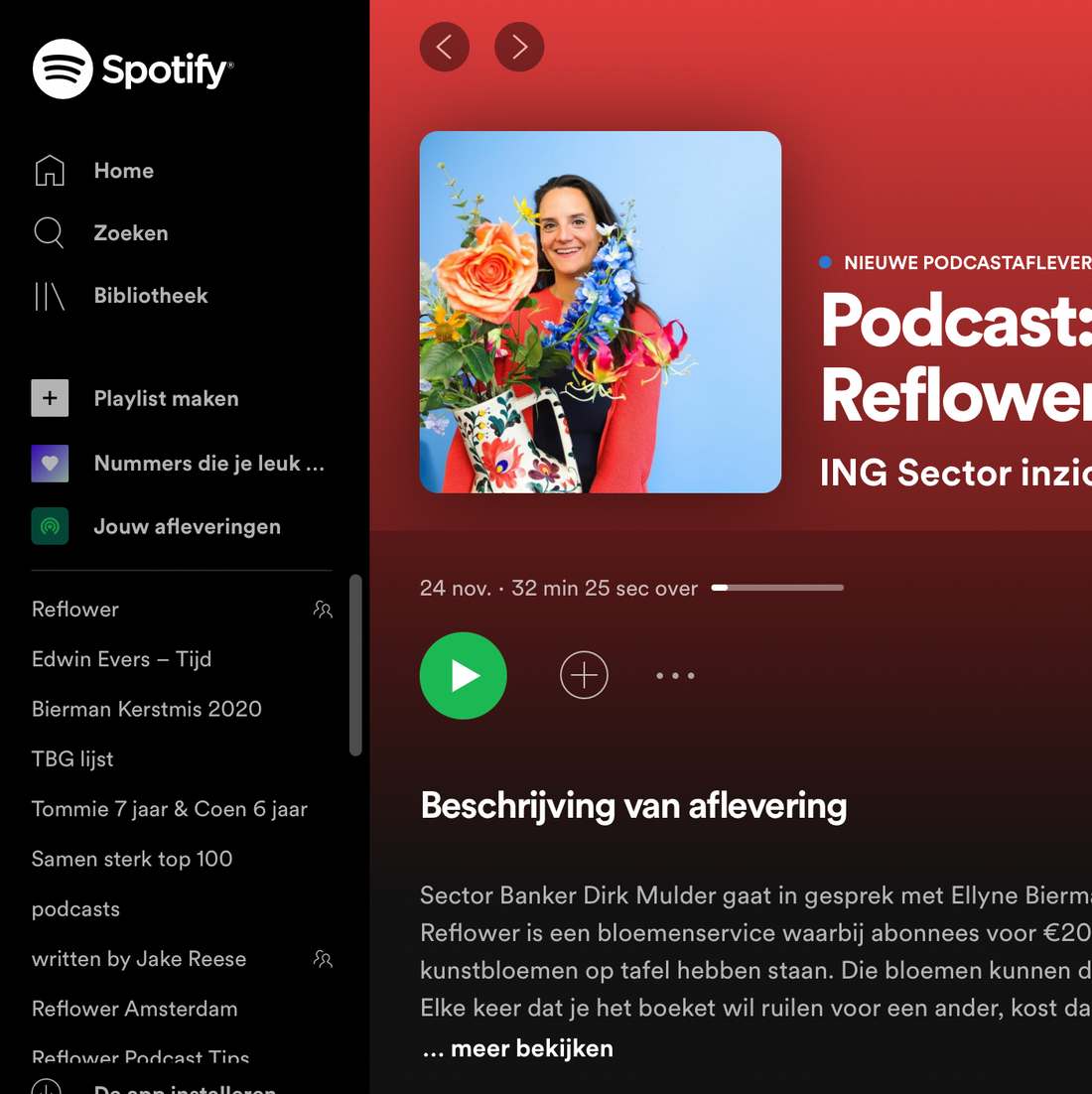
Task: Expand the description via meer bekijken
Action: [x=517, y=1047]
